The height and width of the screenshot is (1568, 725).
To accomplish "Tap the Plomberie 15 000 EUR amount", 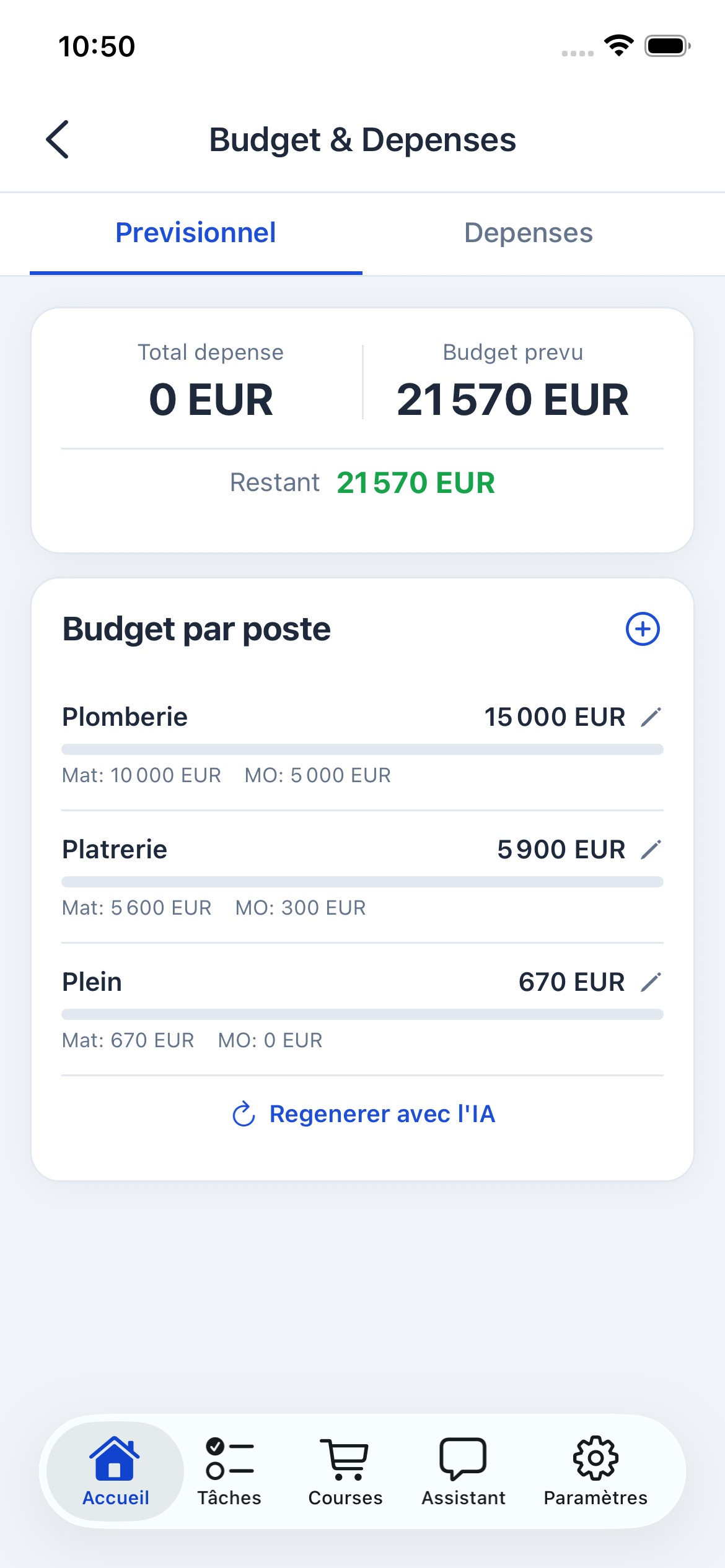I will tap(555, 717).
